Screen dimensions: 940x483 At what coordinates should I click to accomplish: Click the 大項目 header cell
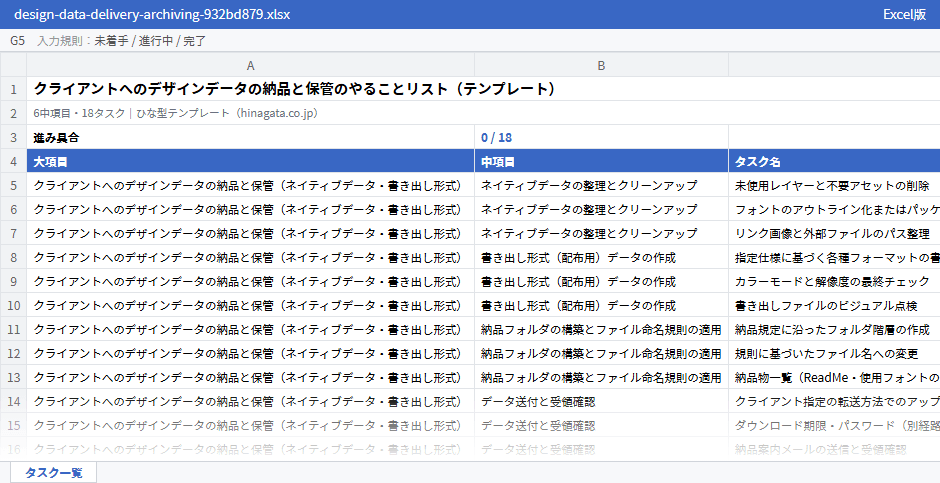click(251, 161)
